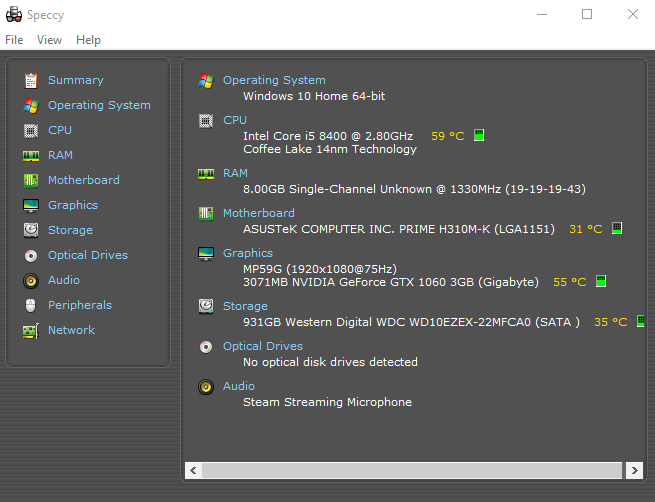Go to Operating System section in sidebar
This screenshot has height=502, width=655.
coord(99,105)
